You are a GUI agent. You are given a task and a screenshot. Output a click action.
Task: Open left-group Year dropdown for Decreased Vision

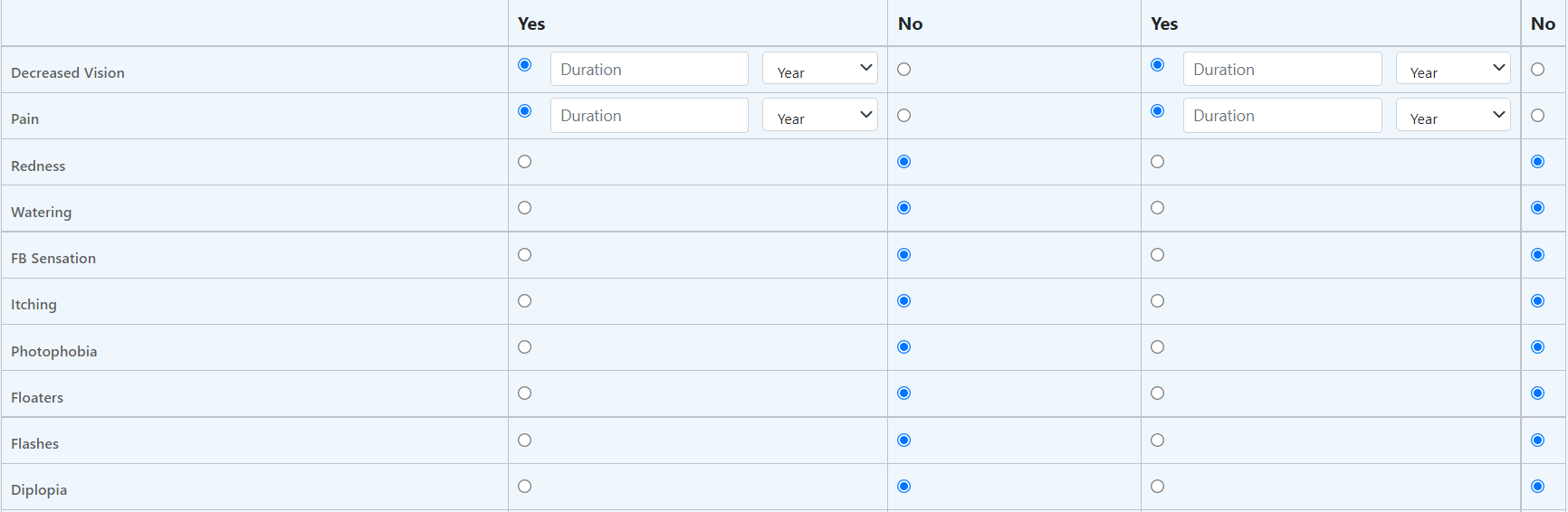coord(819,69)
